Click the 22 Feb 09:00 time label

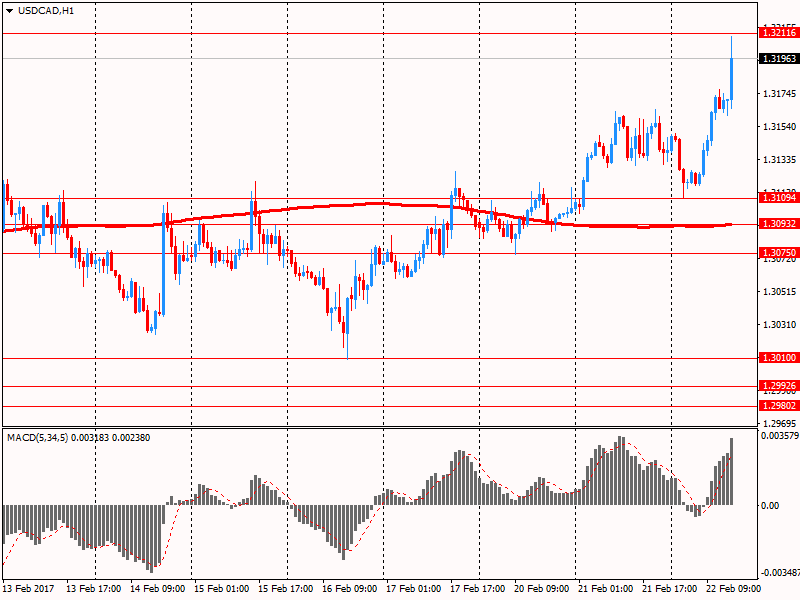pyautogui.click(x=733, y=588)
